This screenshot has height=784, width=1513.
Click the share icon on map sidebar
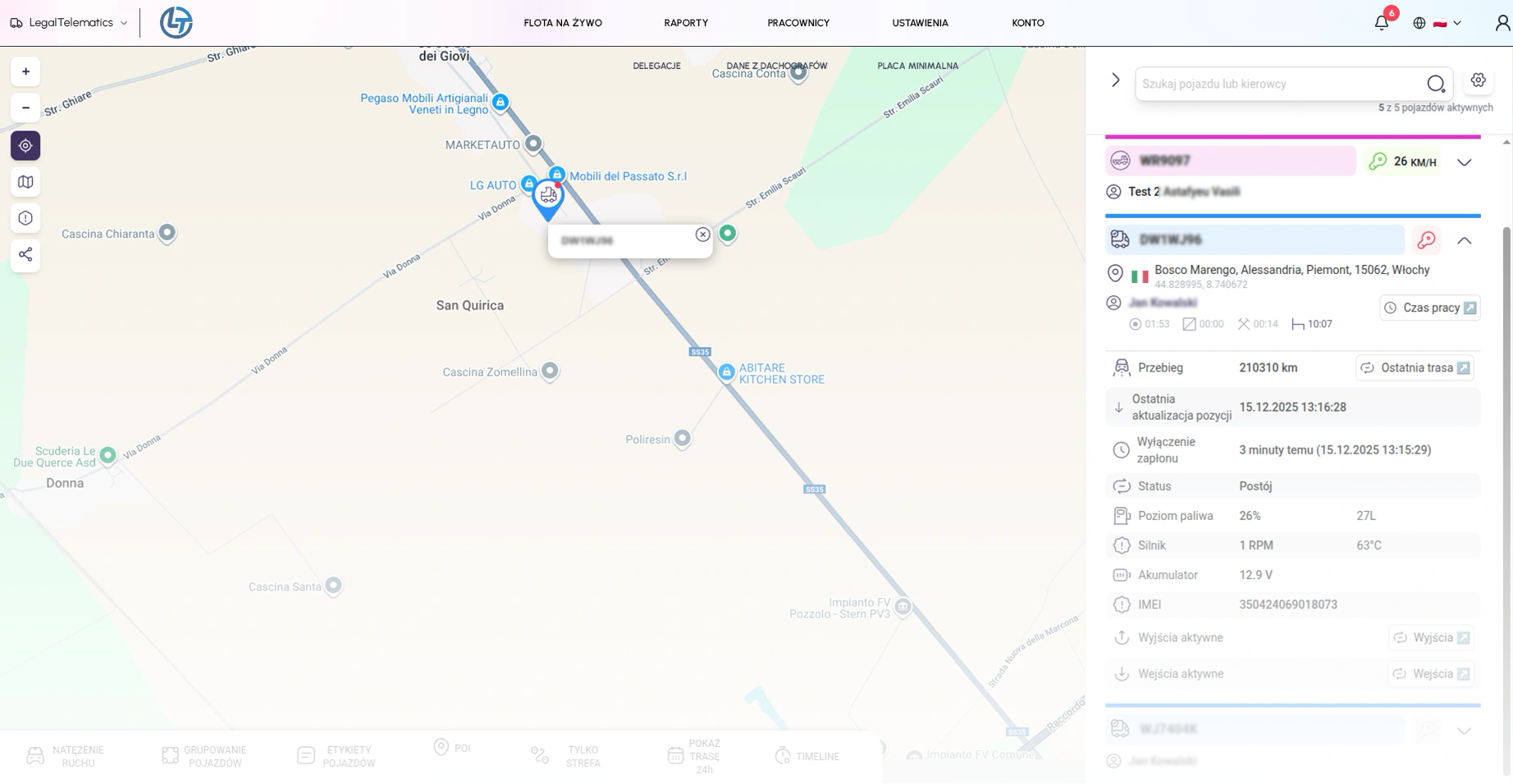tap(25, 255)
